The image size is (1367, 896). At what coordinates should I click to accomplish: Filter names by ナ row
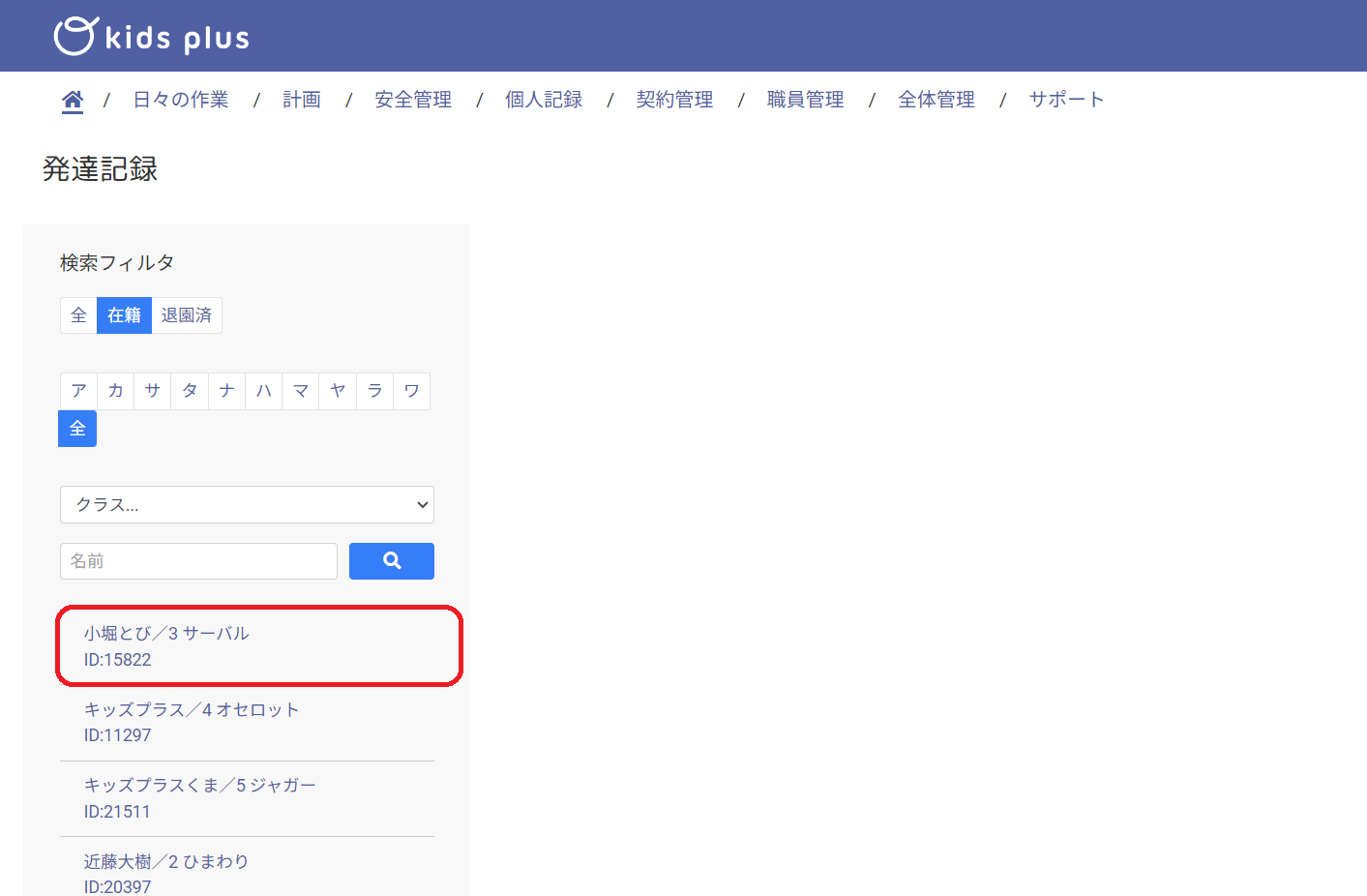pos(227,391)
